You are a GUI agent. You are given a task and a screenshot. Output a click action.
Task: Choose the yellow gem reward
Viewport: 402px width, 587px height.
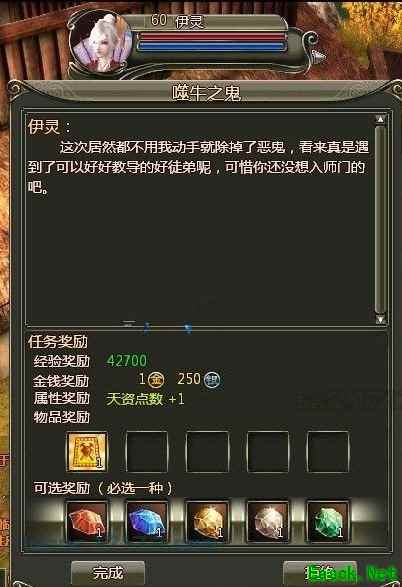pos(207,522)
